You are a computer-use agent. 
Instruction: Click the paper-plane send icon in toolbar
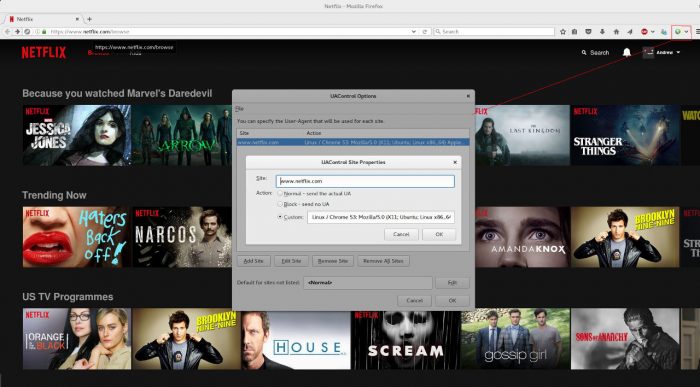coord(629,32)
